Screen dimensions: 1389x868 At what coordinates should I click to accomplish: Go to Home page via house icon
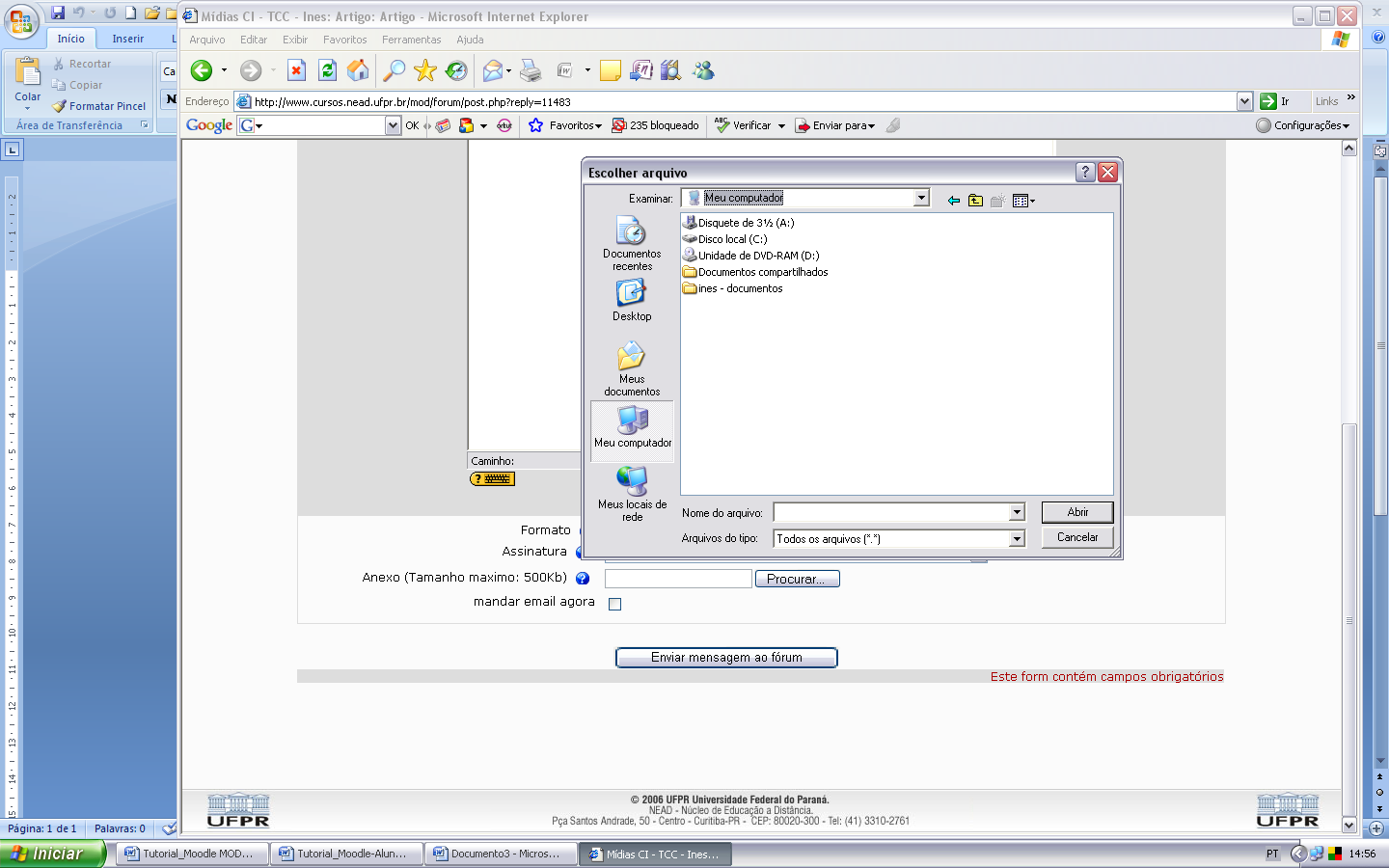pos(358,70)
